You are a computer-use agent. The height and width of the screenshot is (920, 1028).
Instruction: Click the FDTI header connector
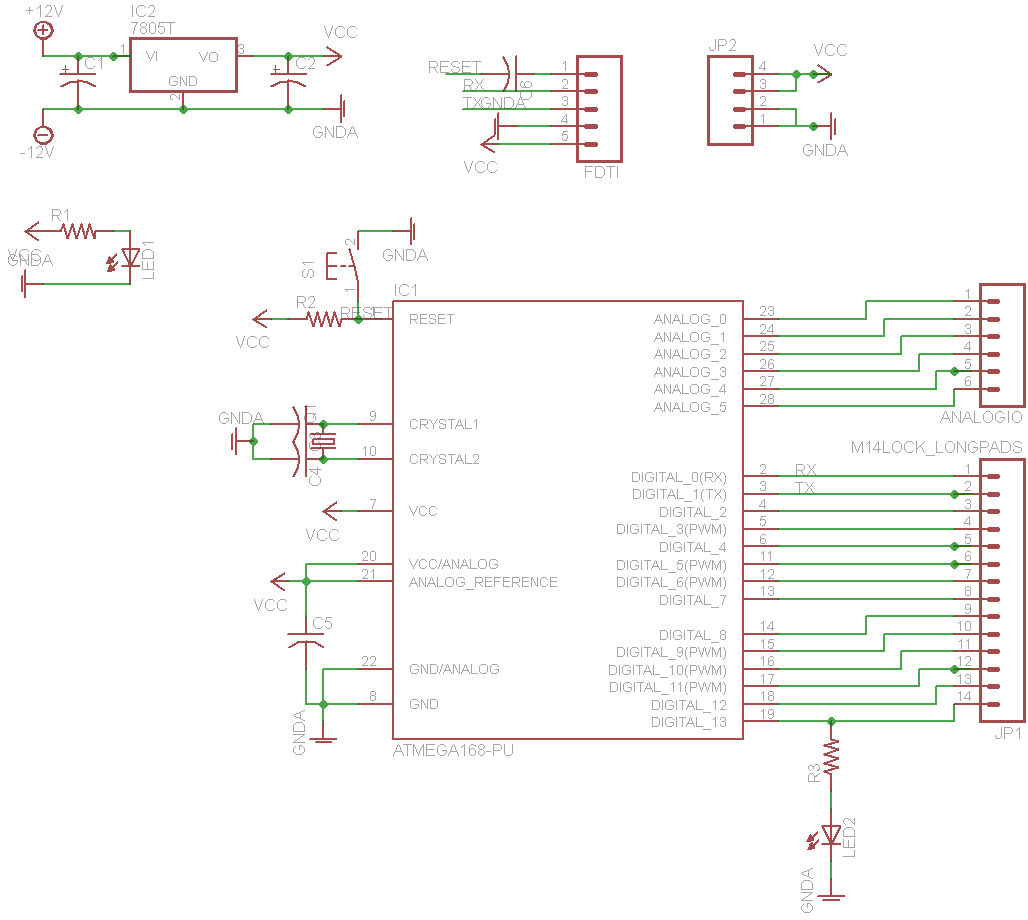click(x=600, y=108)
